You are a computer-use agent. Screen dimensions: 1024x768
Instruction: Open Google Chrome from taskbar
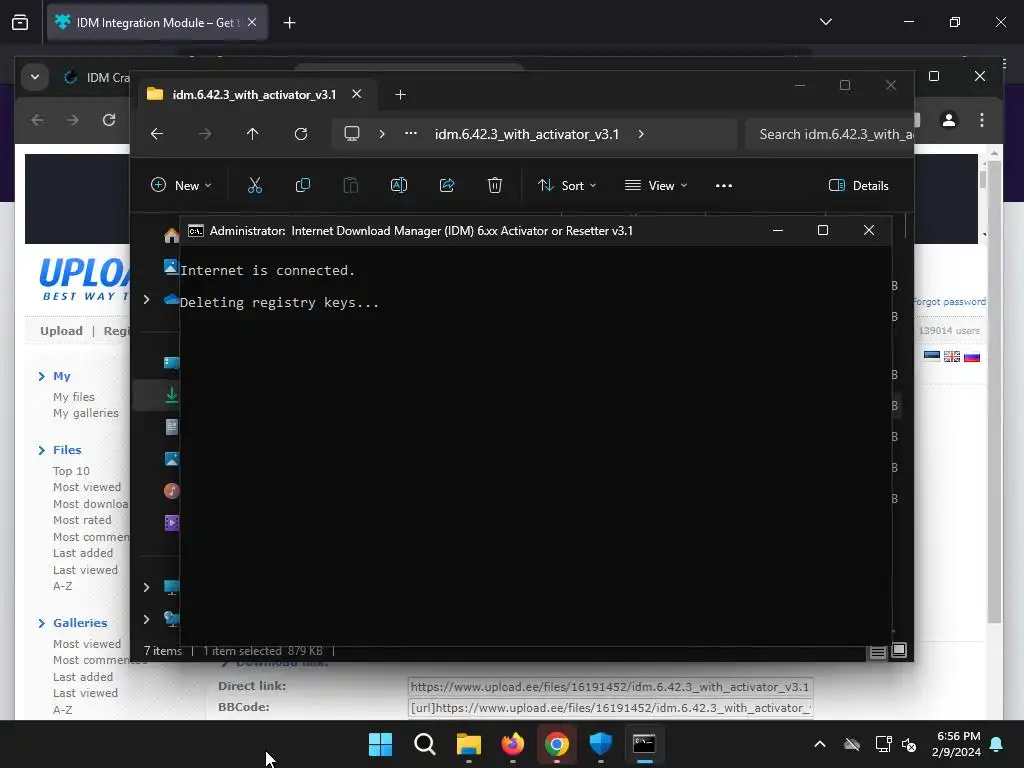[x=556, y=744]
